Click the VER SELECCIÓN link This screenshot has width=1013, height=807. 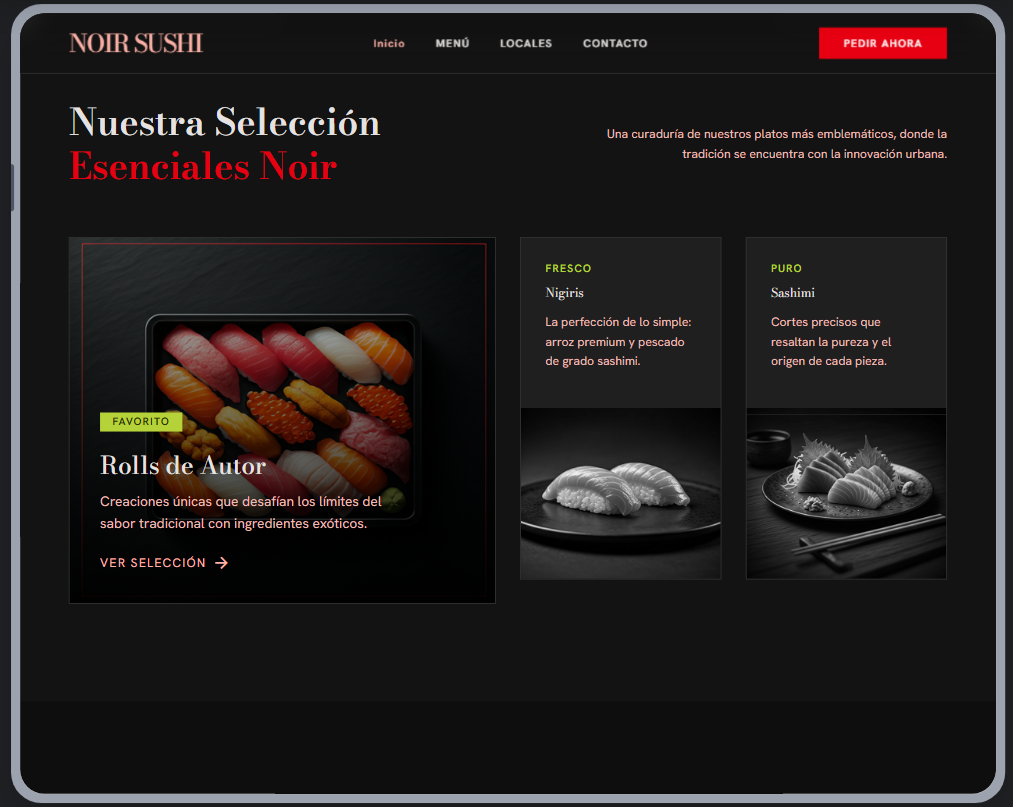164,563
